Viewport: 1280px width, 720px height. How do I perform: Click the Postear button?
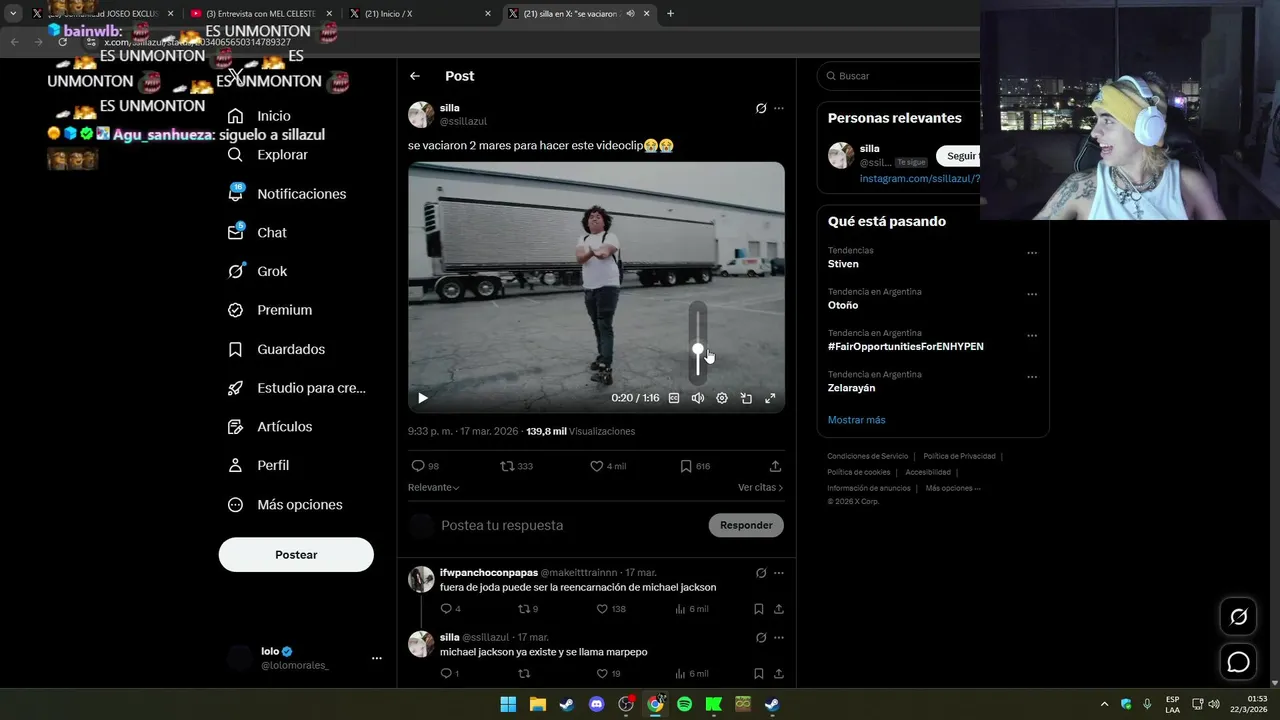(296, 555)
